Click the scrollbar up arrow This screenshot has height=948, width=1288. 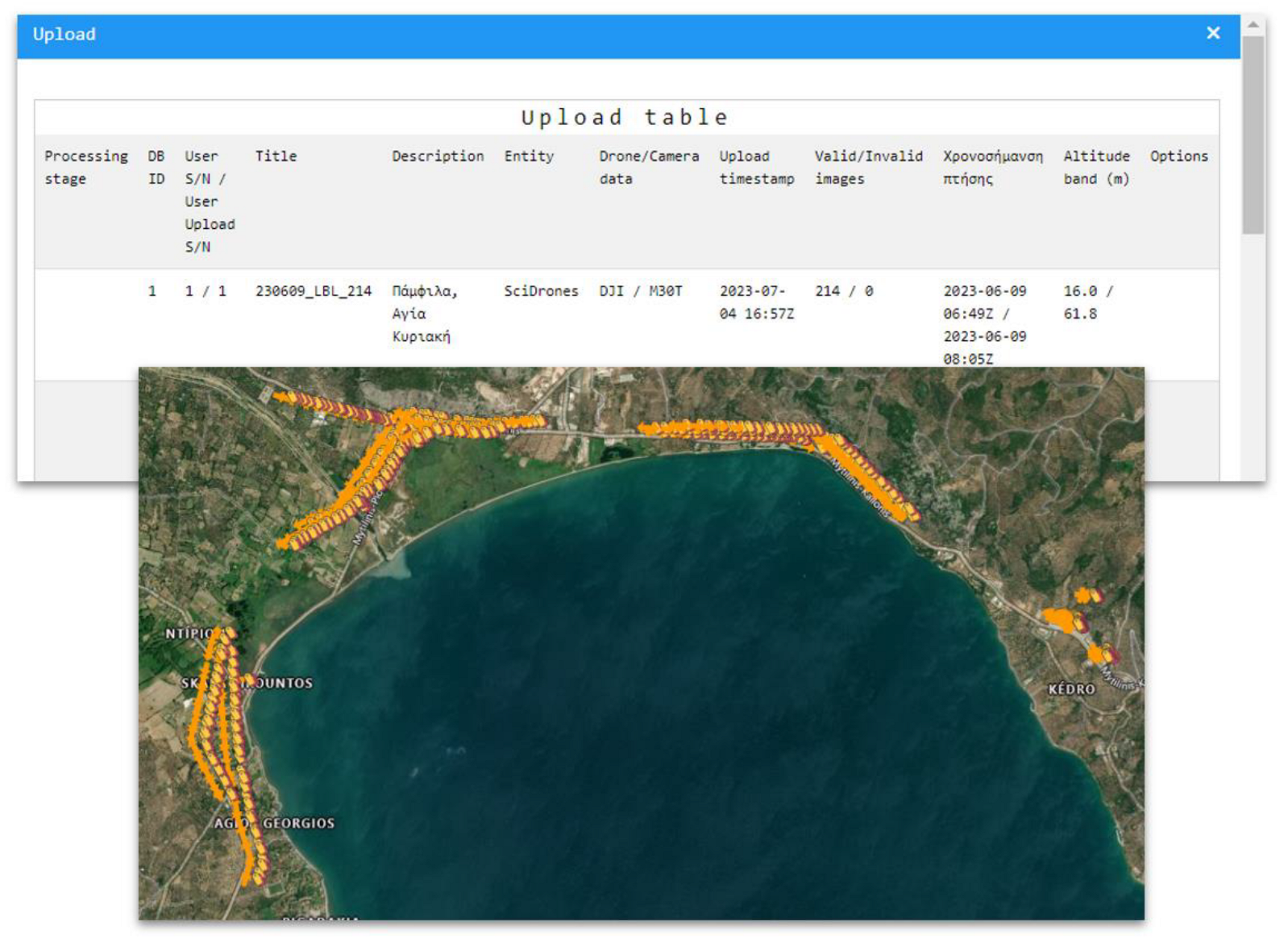click(1253, 25)
